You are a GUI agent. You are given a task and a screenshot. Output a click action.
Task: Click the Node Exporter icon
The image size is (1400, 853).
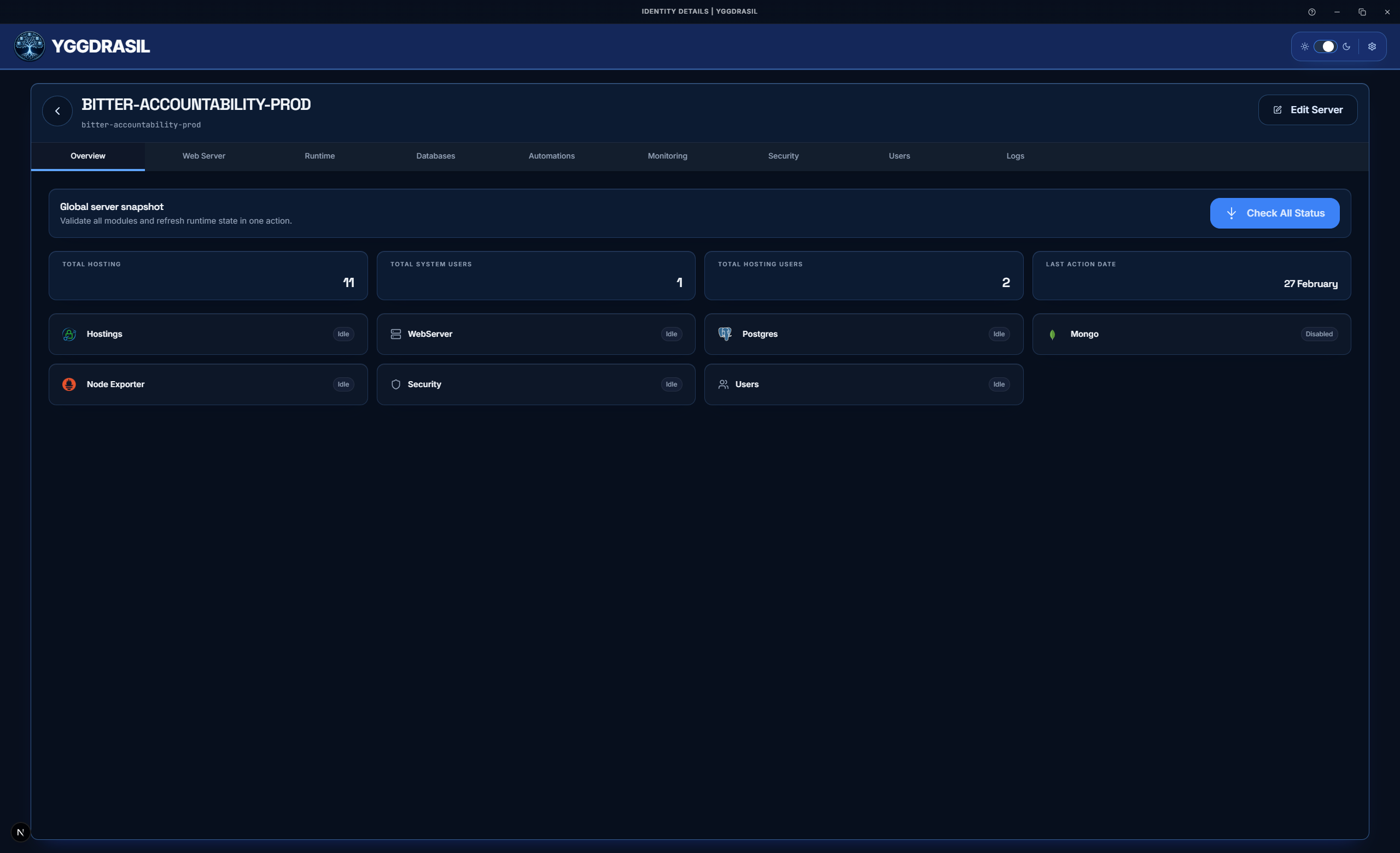click(69, 384)
